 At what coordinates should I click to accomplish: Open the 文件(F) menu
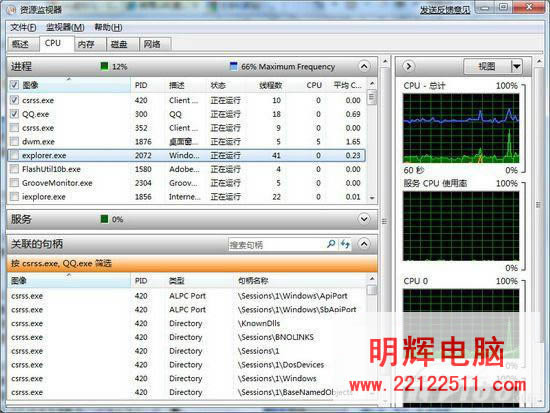23,27
